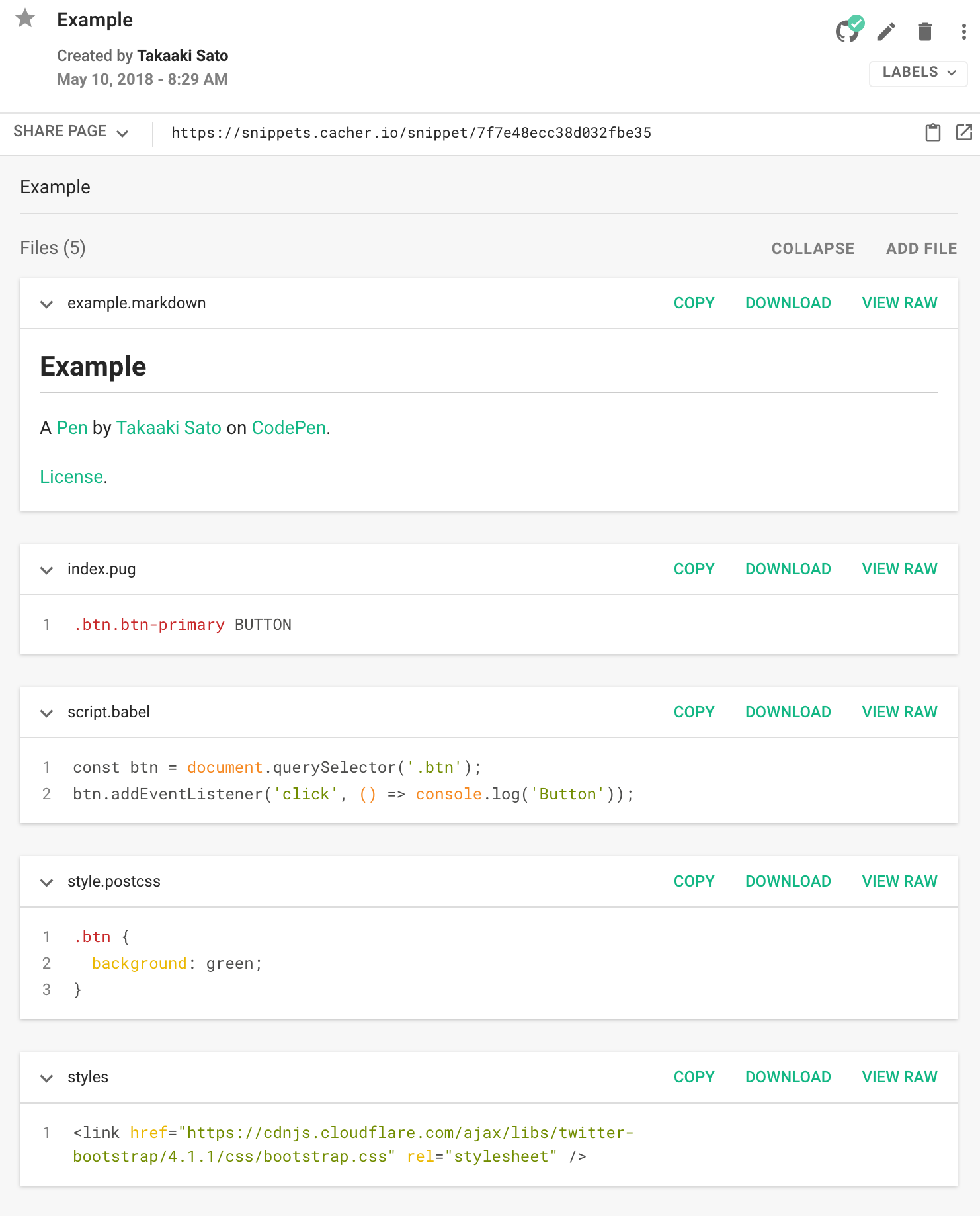
Task: View raw style.postcss file
Action: point(899,881)
